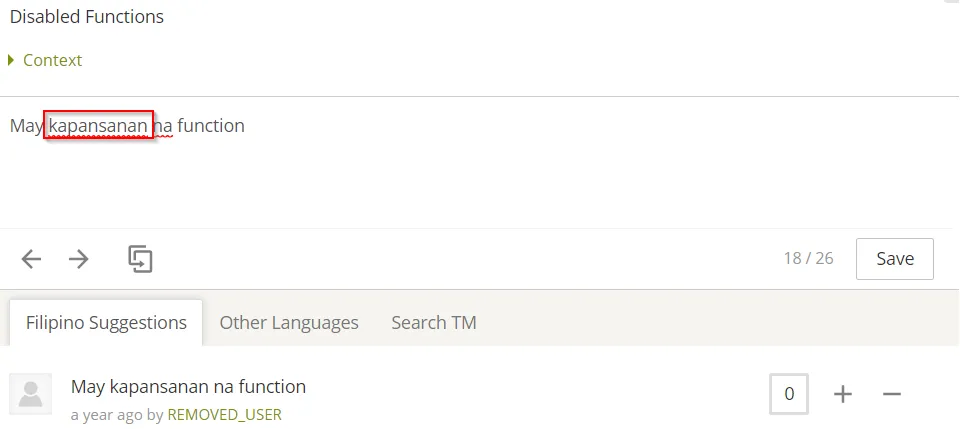960x429 pixels.
Task: Upvote the suggestion with the plus icon
Action: point(842,394)
